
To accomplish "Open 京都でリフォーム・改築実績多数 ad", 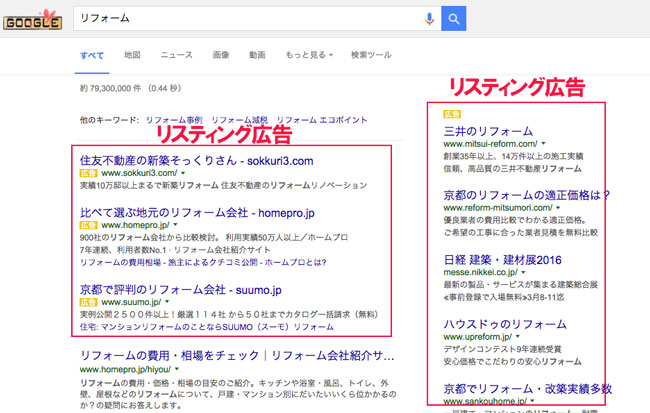I will 528,389.
